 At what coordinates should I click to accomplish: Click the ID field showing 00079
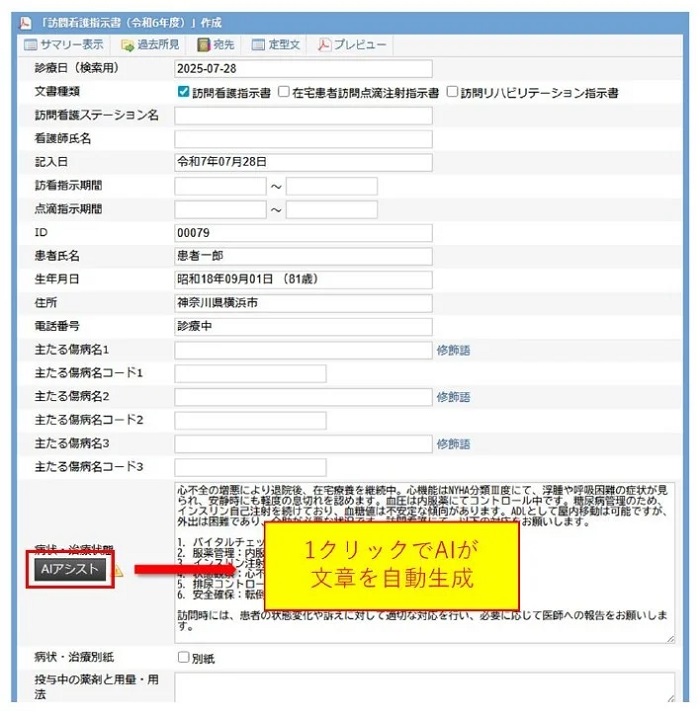click(x=303, y=233)
